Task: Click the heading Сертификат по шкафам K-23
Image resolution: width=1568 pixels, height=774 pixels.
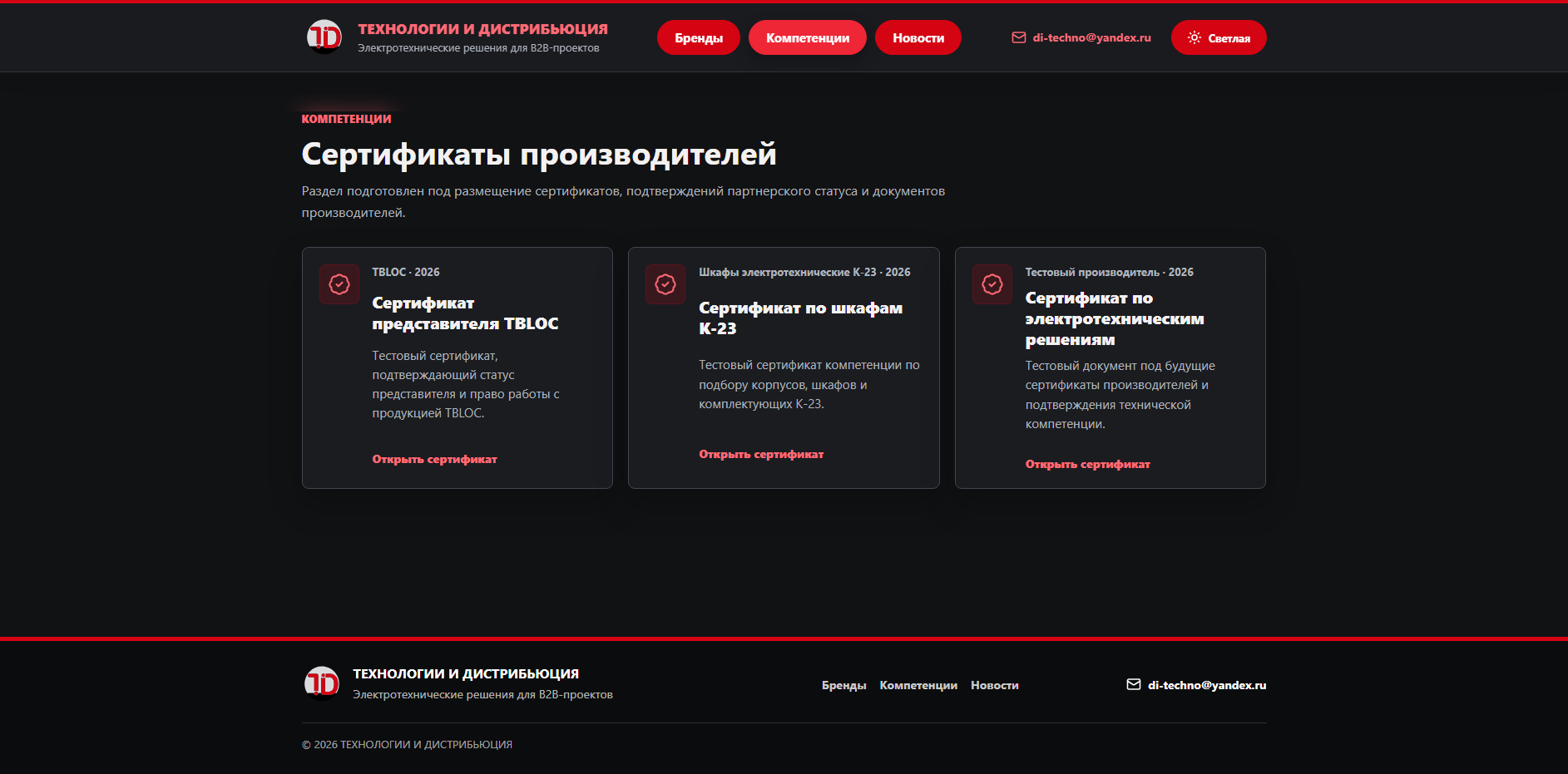Action: [x=800, y=318]
